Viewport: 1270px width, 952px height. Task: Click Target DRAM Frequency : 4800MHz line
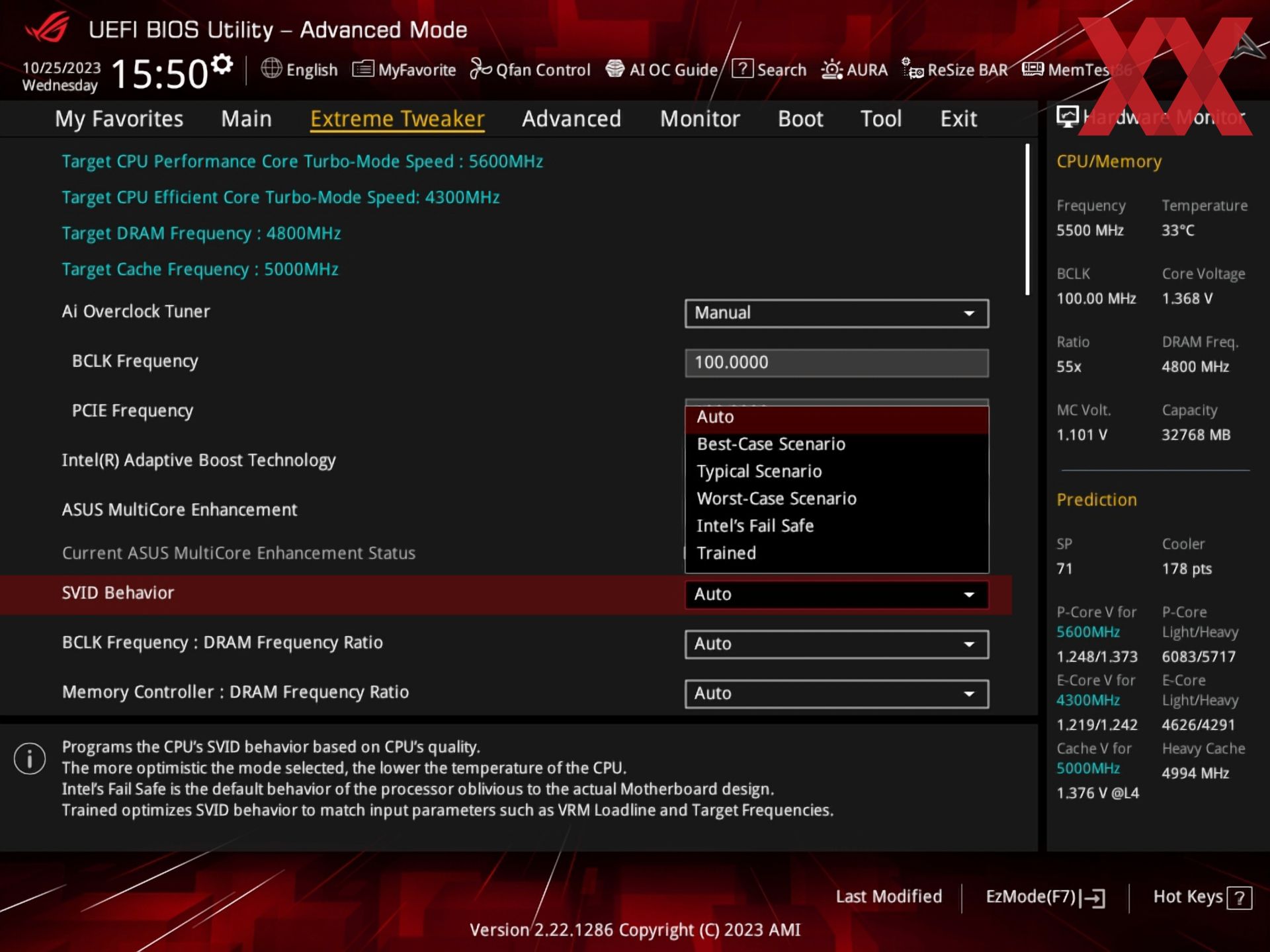(x=201, y=234)
